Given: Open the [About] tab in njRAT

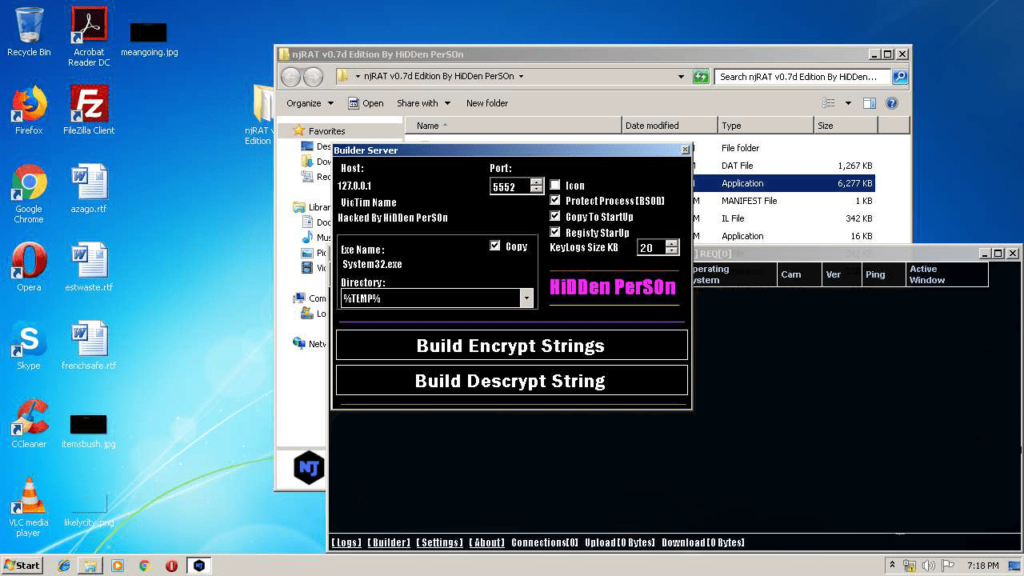Looking at the screenshot, I should [487, 543].
